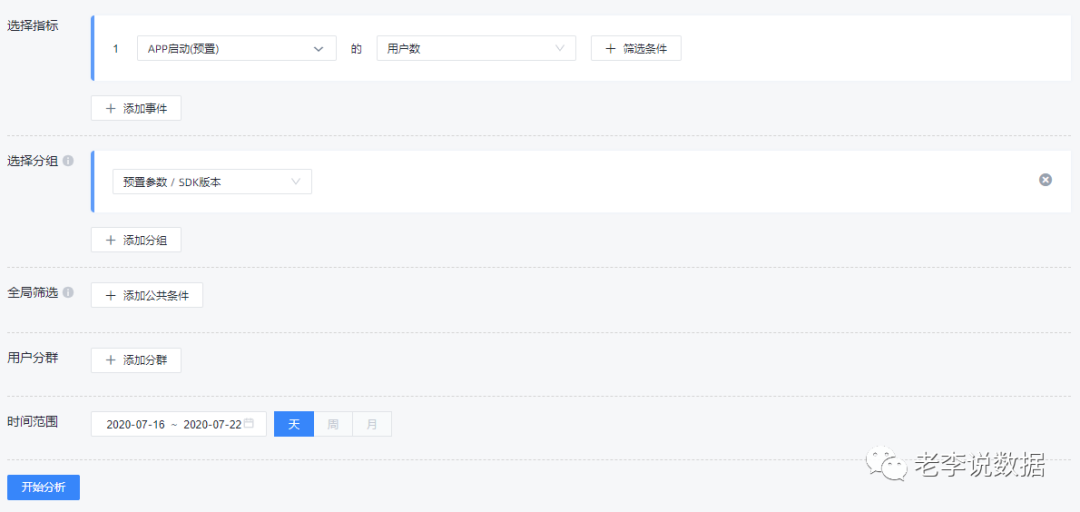Select the 月 granularity tab
Image resolution: width=1080 pixels, height=512 pixels.
click(372, 424)
